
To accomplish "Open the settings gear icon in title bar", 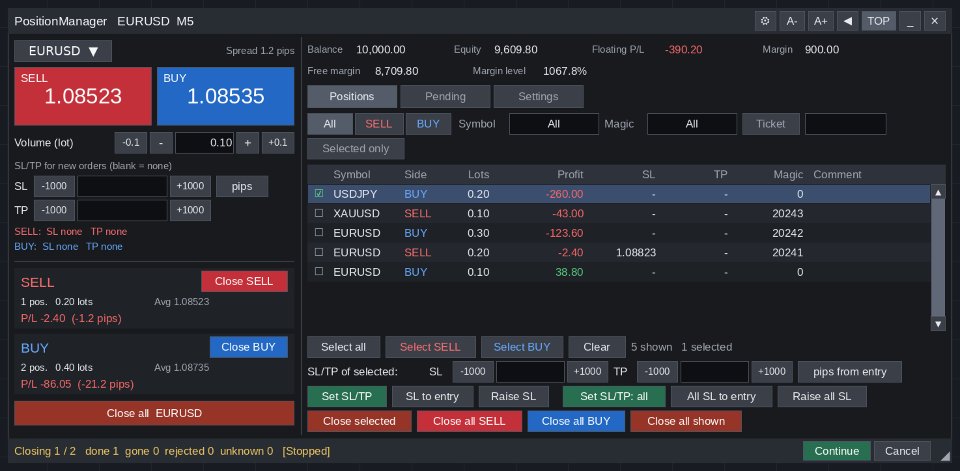I will [x=765, y=21].
